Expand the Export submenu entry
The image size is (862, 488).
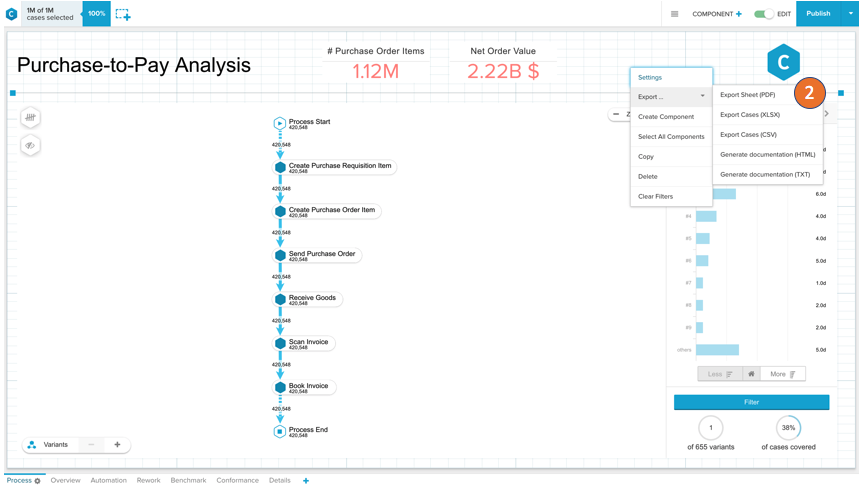pos(671,97)
